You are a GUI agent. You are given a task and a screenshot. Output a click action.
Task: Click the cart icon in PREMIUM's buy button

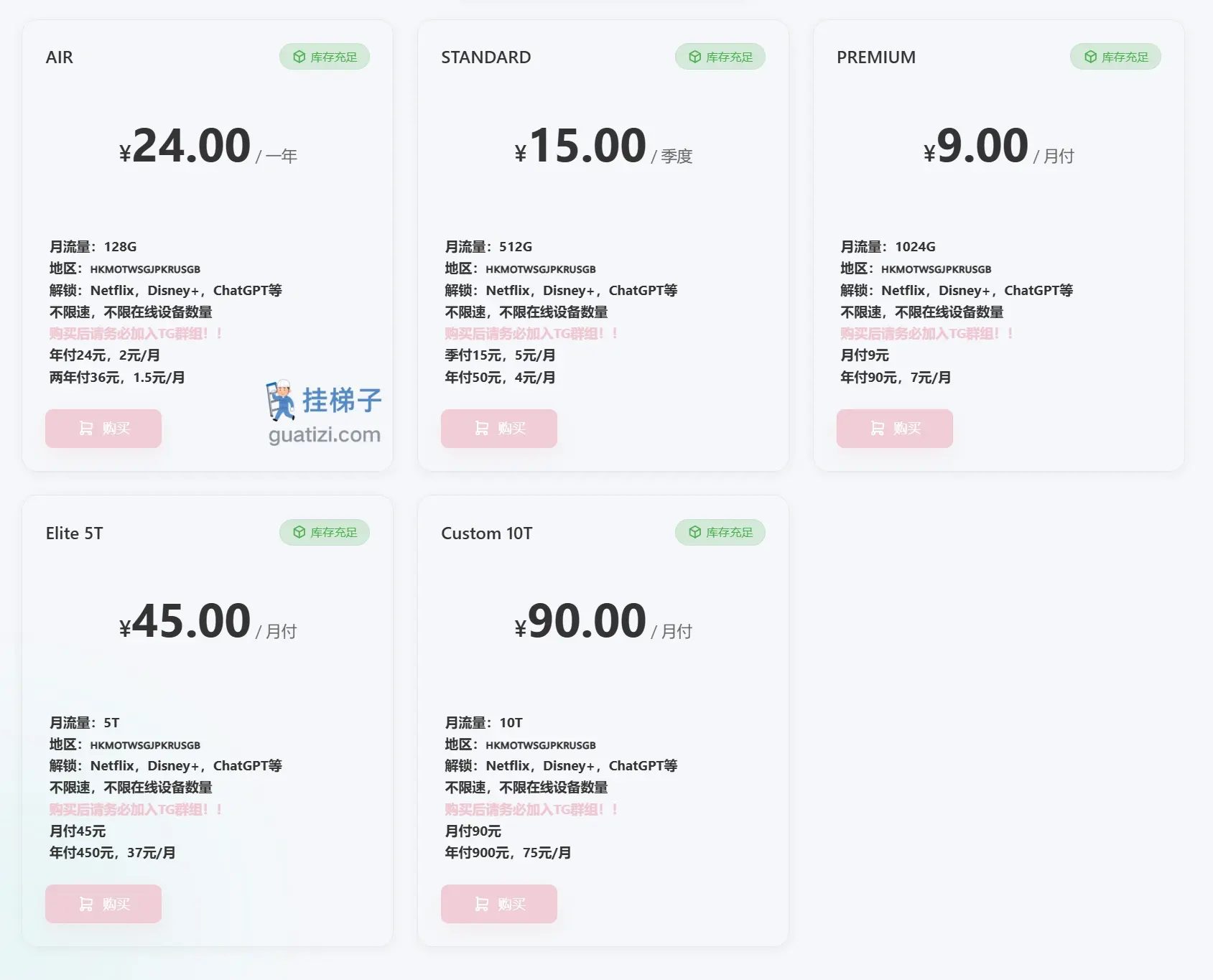point(875,428)
